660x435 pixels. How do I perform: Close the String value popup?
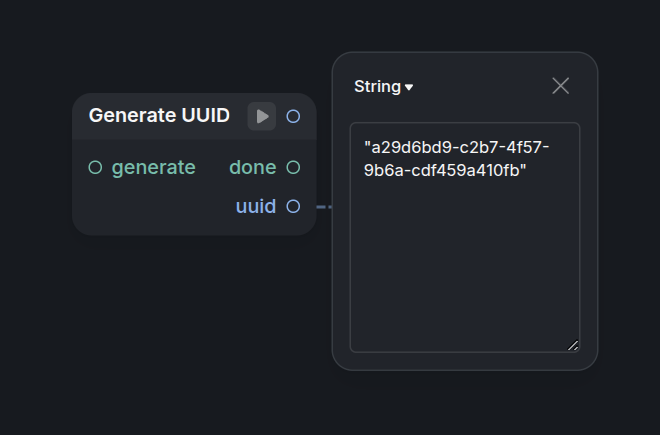[561, 86]
